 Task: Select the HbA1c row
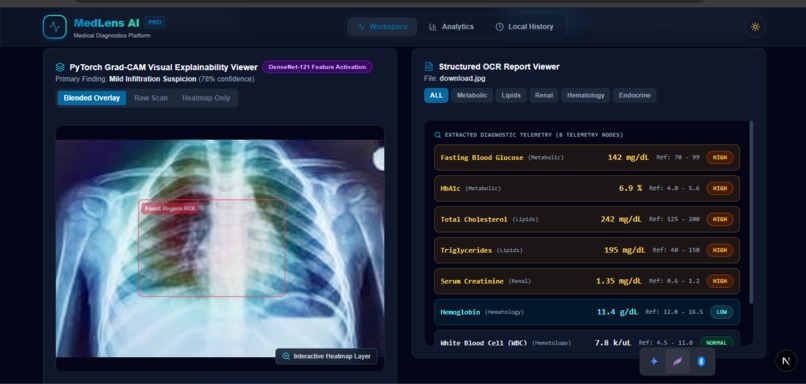click(x=587, y=188)
